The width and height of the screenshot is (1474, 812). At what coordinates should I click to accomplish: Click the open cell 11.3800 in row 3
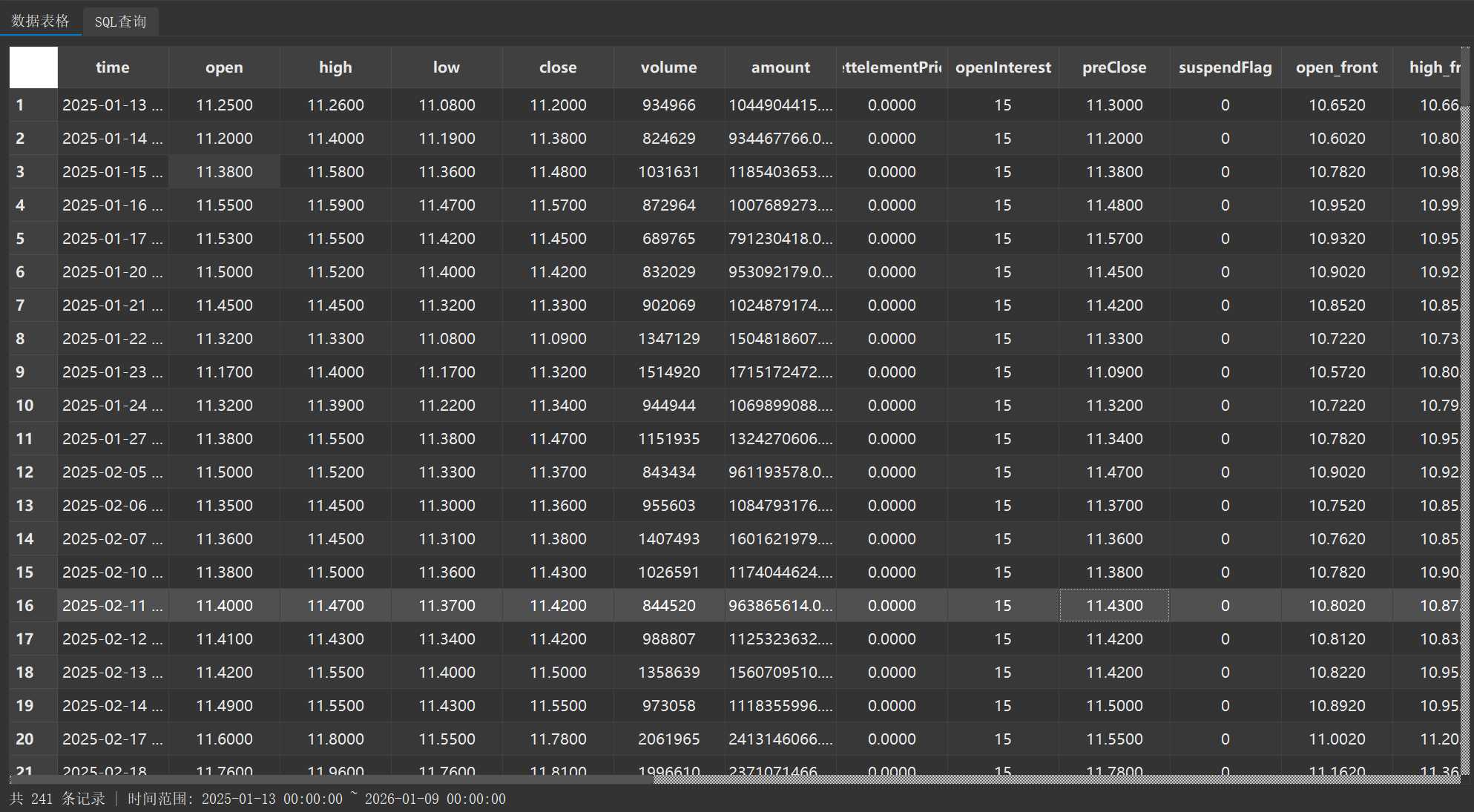[224, 172]
